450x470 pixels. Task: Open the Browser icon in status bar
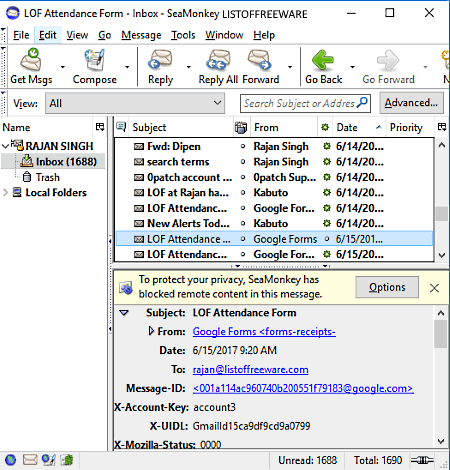point(10,460)
